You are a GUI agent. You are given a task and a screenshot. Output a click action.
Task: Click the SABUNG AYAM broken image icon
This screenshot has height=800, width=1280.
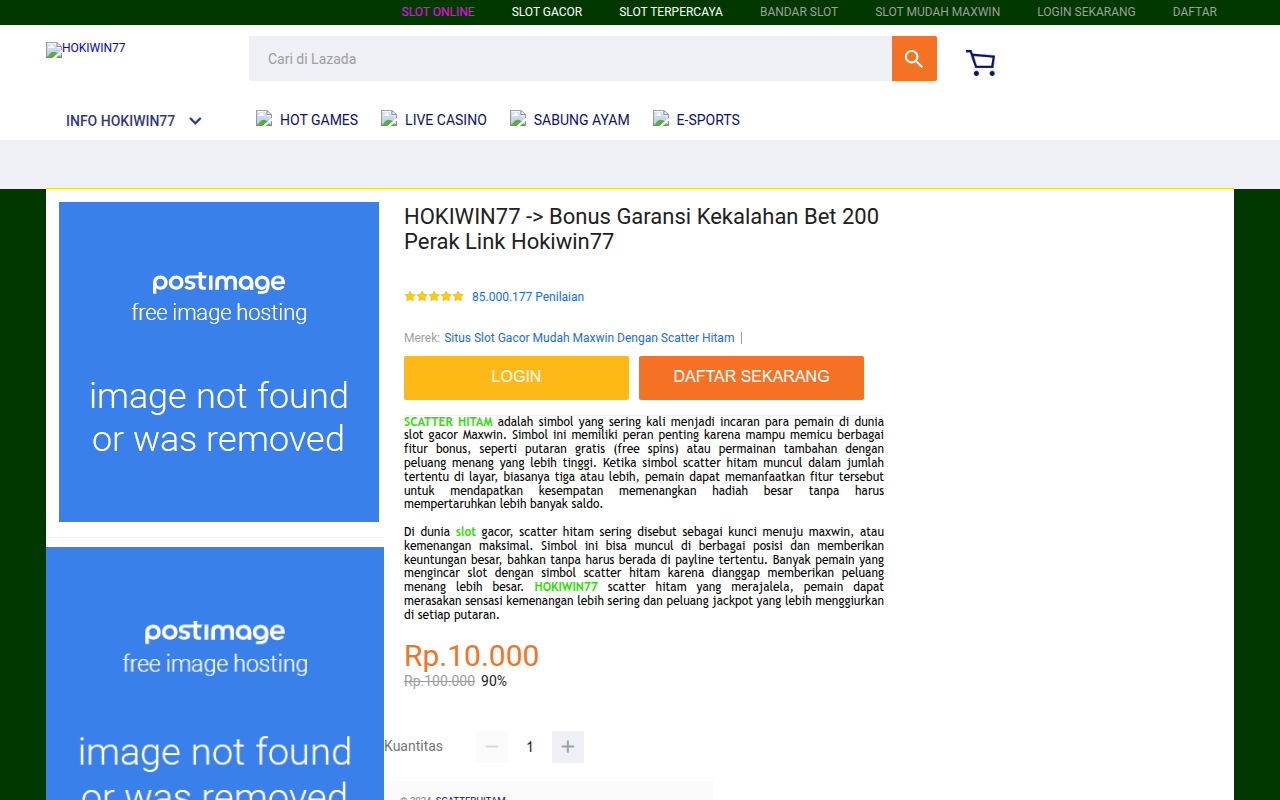pos(518,119)
